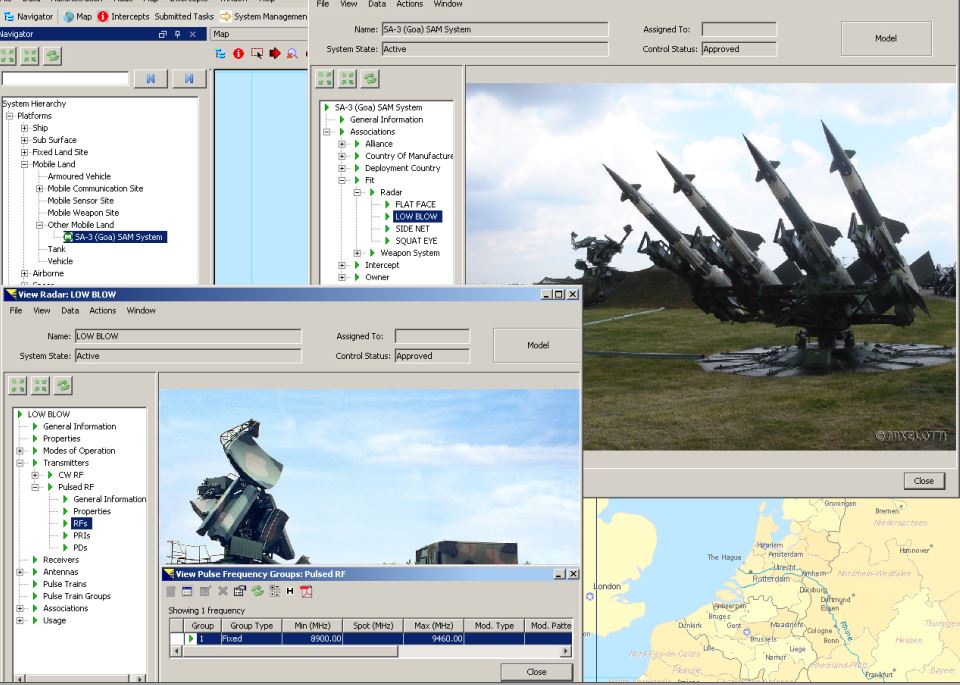Open the PDF export icon in Pulse Frequency Groups toolbar
The height and width of the screenshot is (685, 960).
[x=306, y=591]
